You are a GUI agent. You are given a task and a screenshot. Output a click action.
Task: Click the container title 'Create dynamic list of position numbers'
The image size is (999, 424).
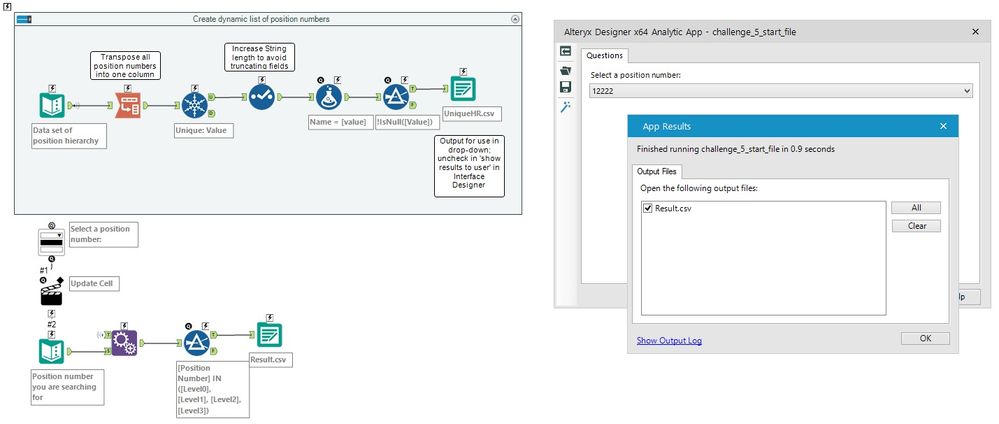point(261,19)
